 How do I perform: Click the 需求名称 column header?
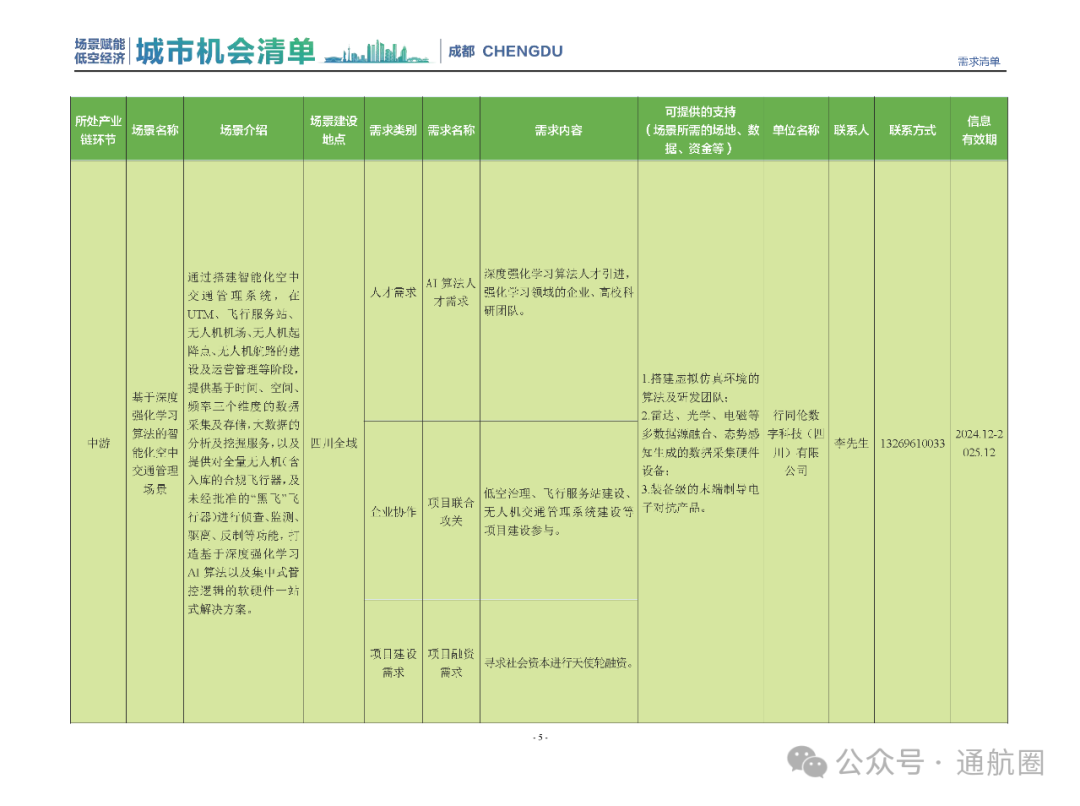(451, 130)
